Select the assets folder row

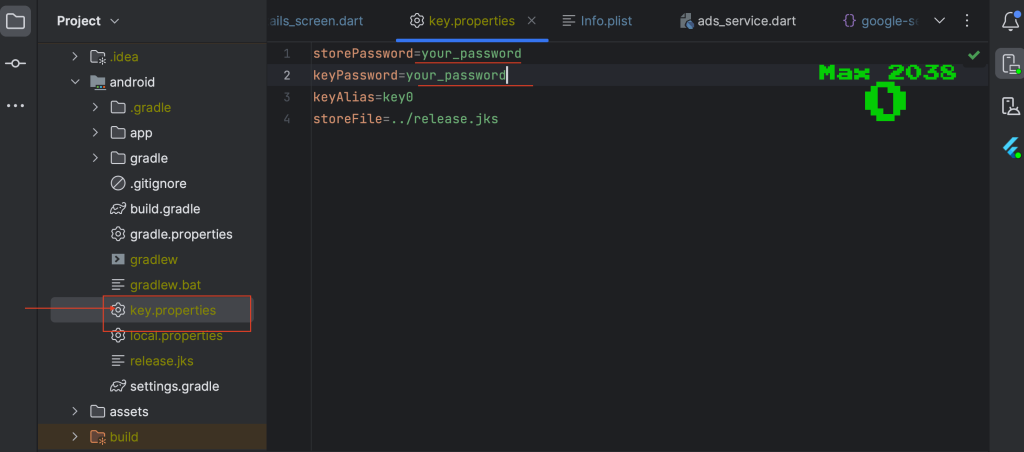(152, 412)
